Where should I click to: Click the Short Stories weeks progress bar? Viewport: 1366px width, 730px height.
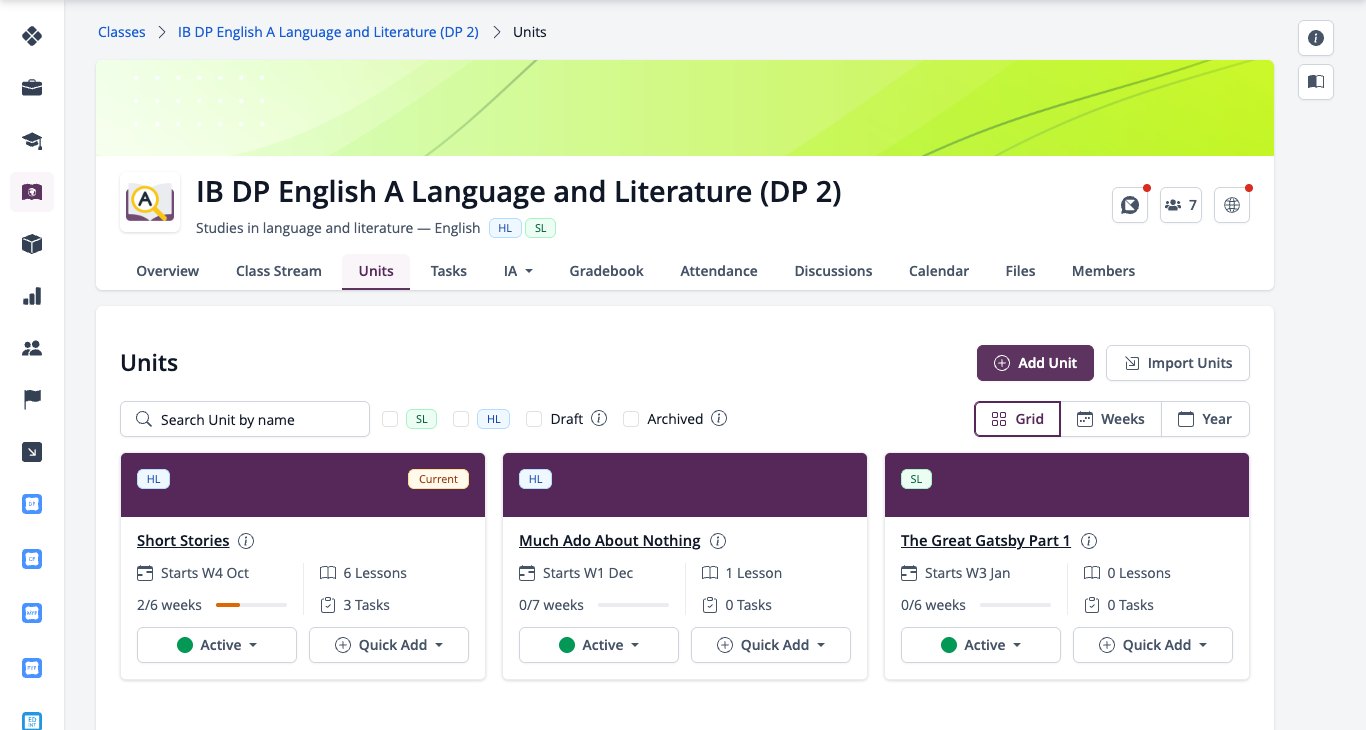tap(251, 605)
